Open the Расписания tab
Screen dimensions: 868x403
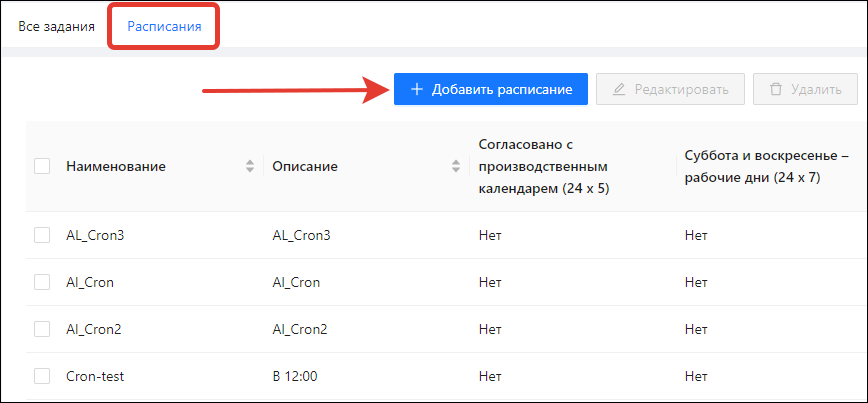pos(164,27)
